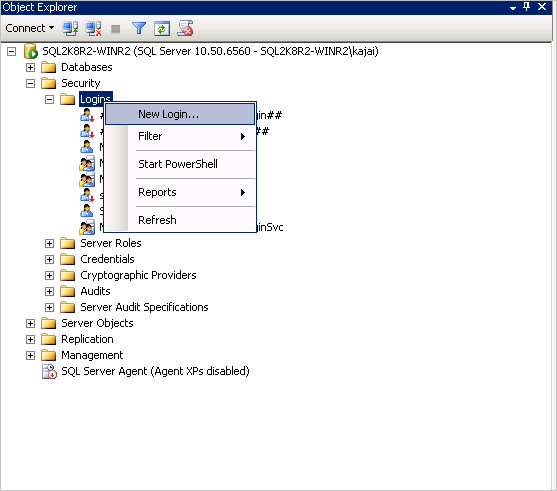Open the Reports submenu in context menu
The height and width of the screenshot is (491, 557).
(180, 192)
